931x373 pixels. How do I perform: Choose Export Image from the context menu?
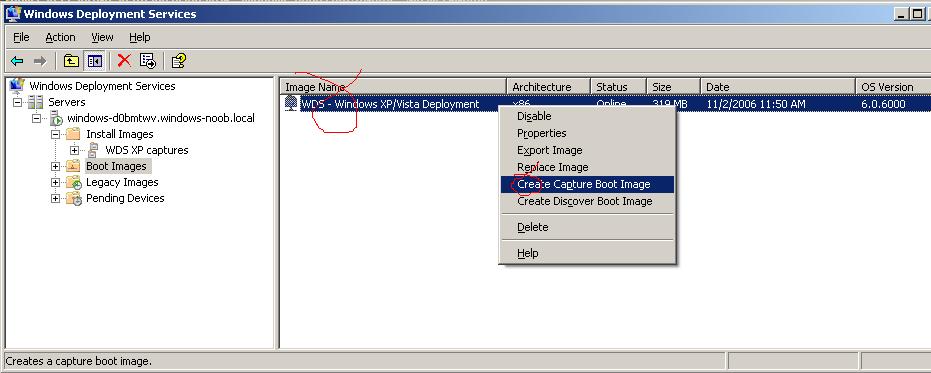[587, 150]
